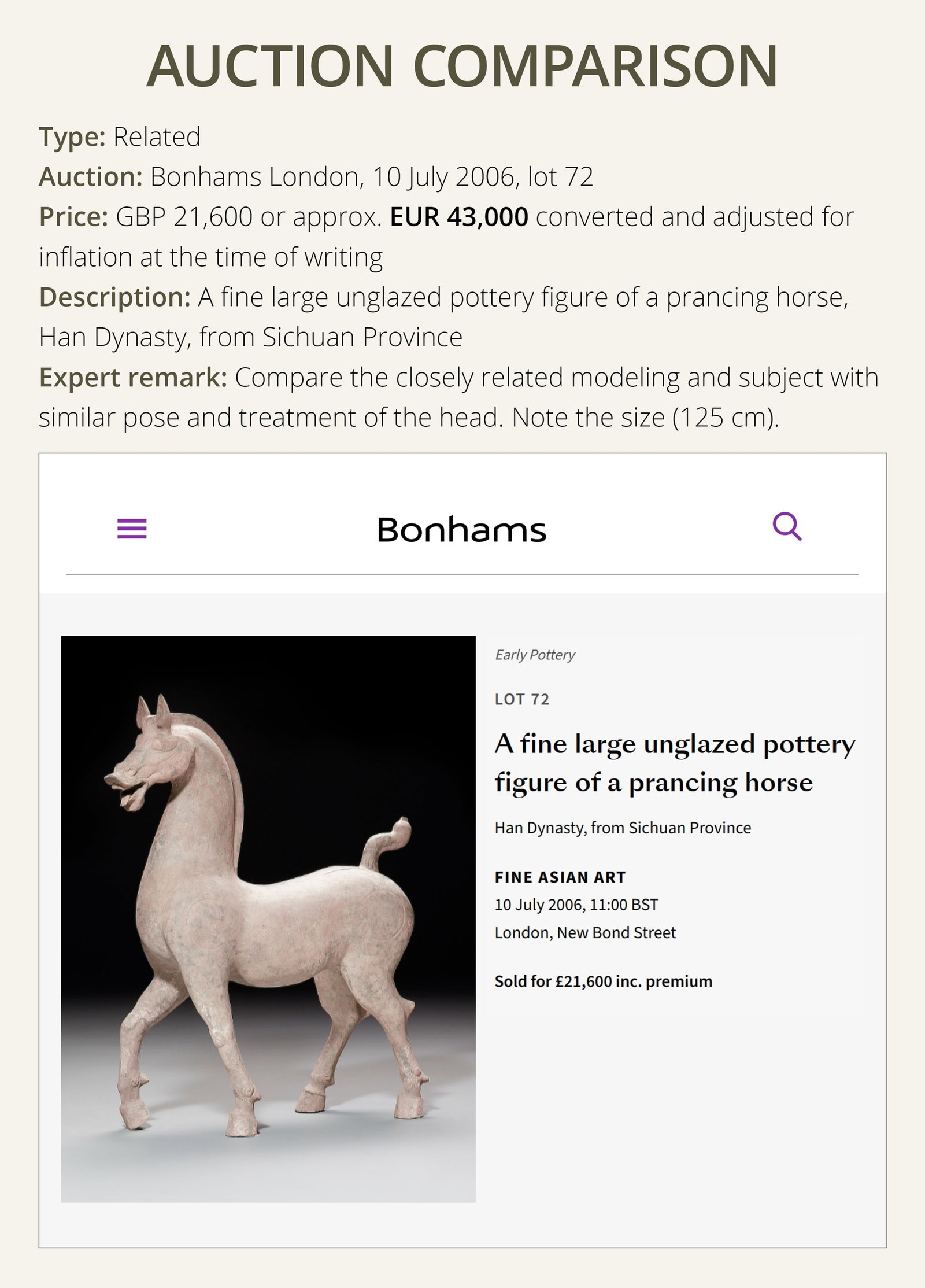Screen dimensions: 925x1288
Task: Expand the FINE ASIAN ART sale details
Action: click(560, 876)
